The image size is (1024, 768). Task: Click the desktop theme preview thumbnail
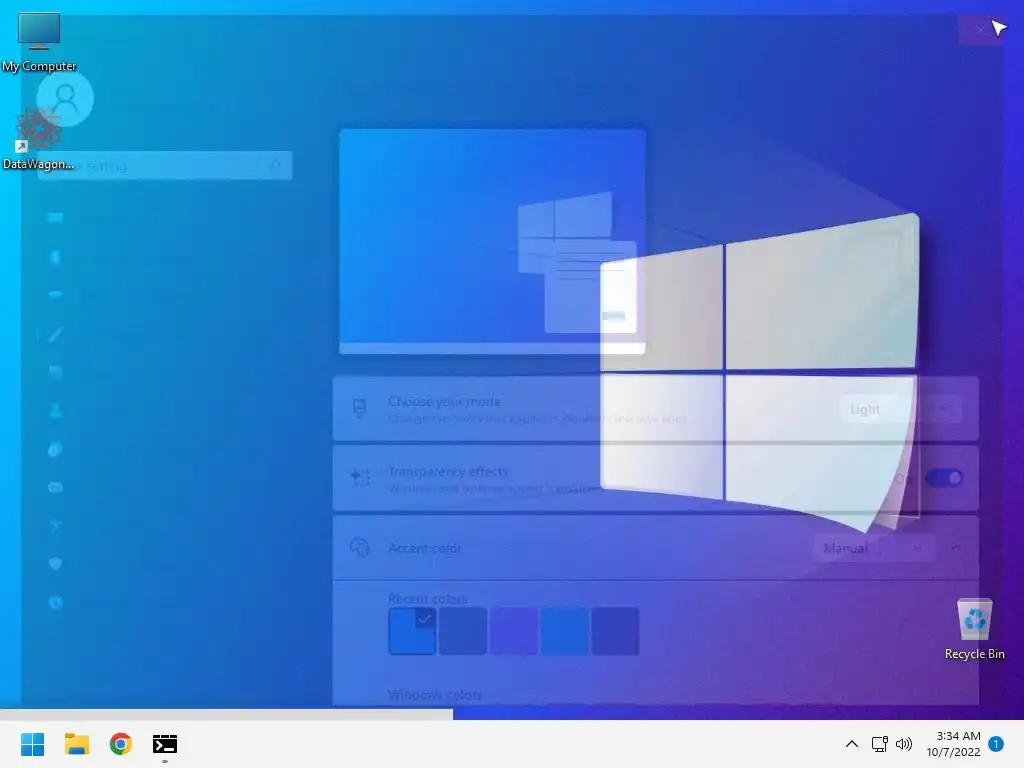[x=492, y=242]
